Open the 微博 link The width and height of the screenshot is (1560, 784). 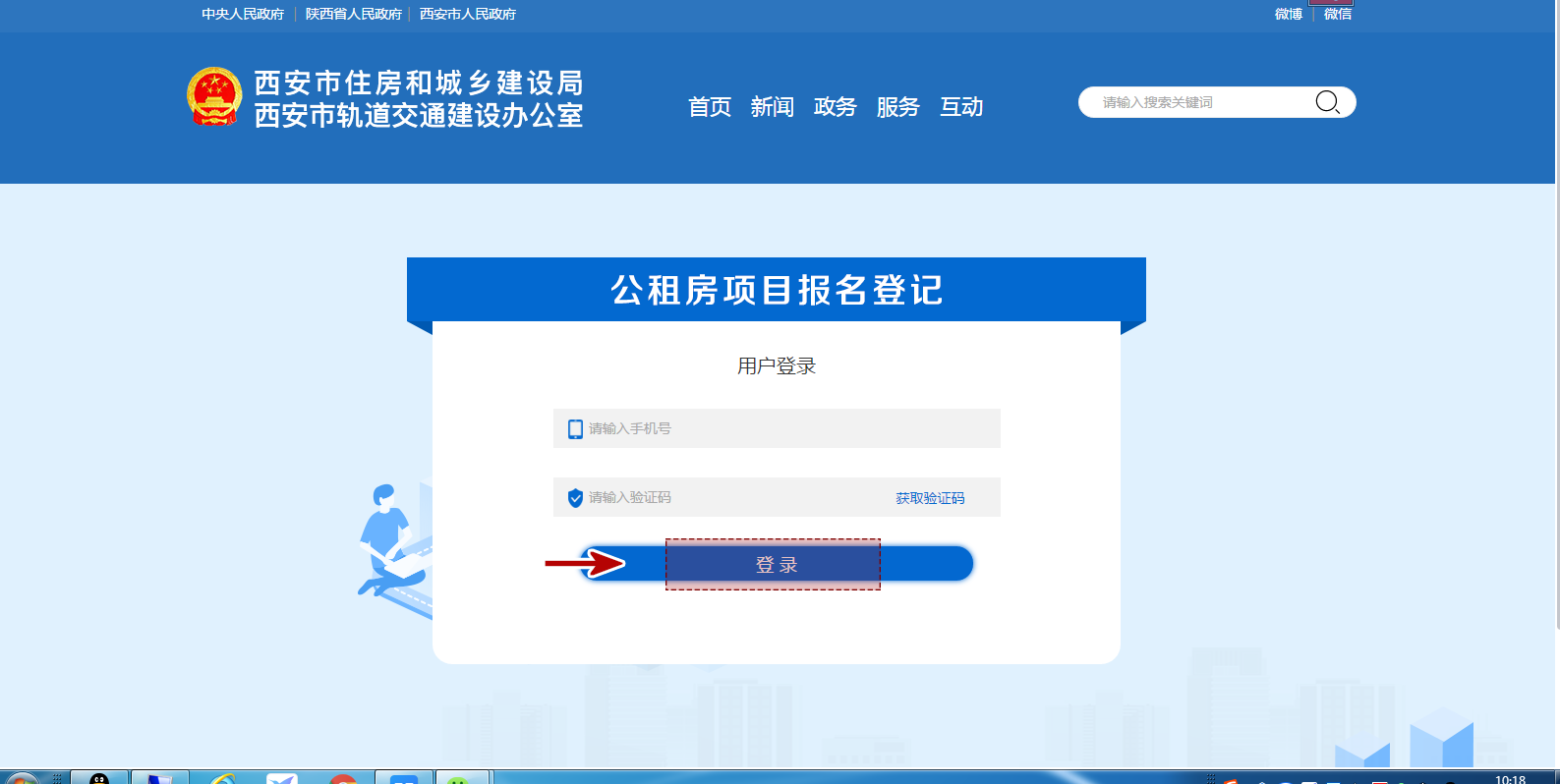[x=1289, y=14]
